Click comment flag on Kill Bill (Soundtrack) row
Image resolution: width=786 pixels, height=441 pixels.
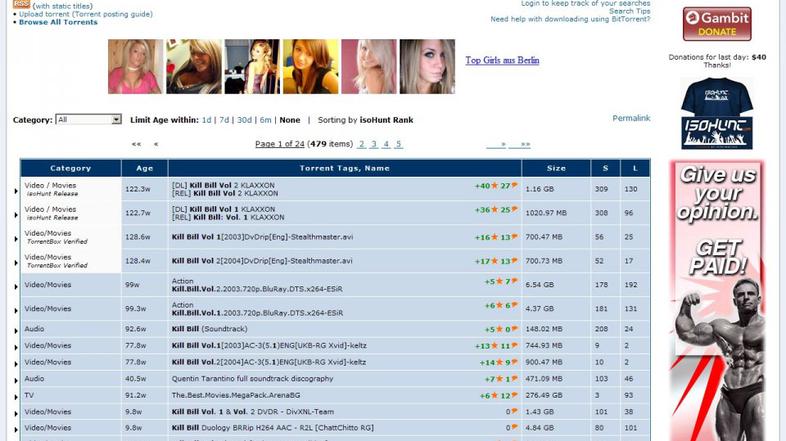coord(514,329)
